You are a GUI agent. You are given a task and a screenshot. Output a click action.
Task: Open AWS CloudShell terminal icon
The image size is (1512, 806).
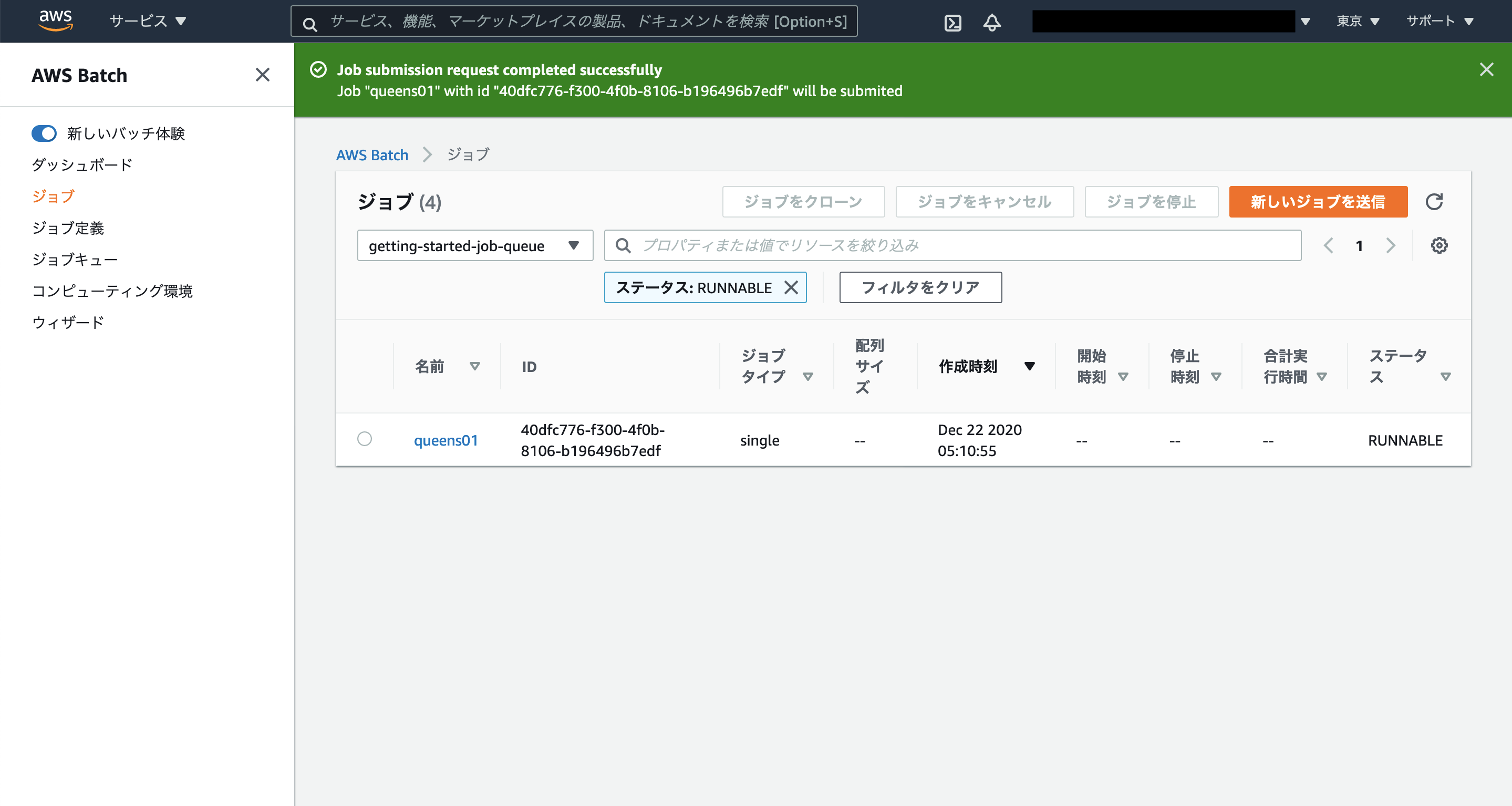[x=952, y=22]
